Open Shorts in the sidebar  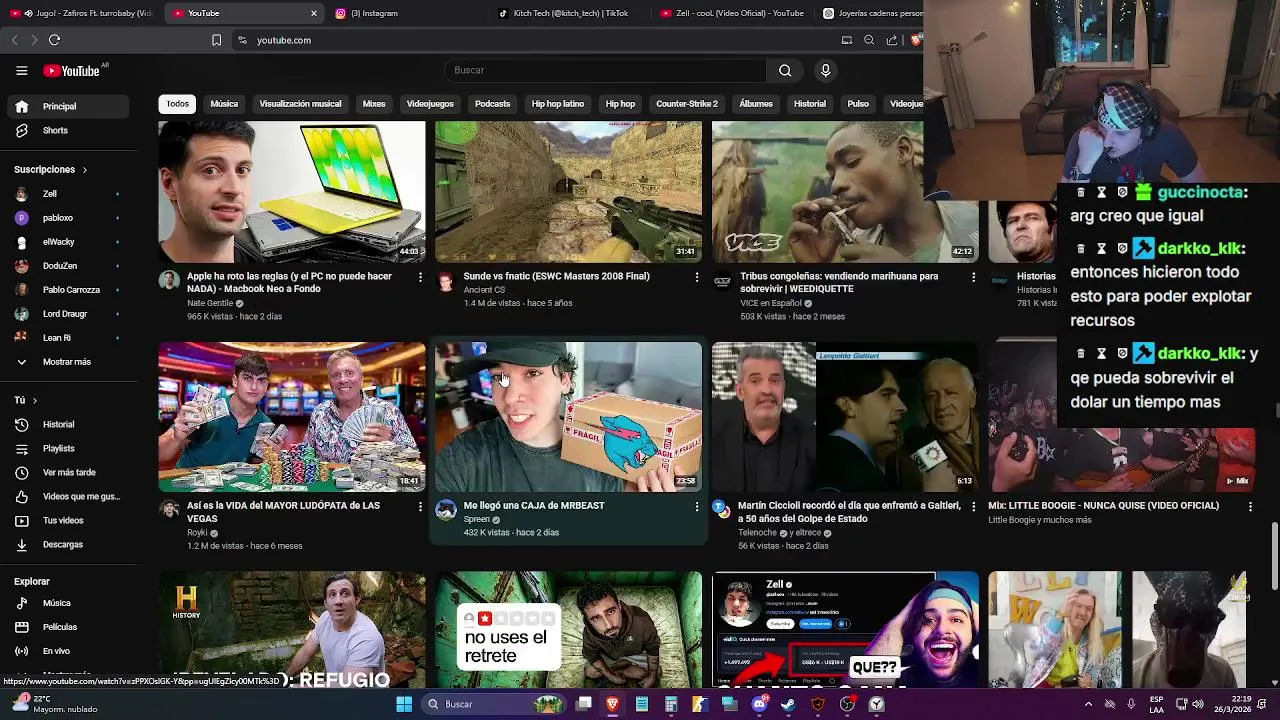68,130
